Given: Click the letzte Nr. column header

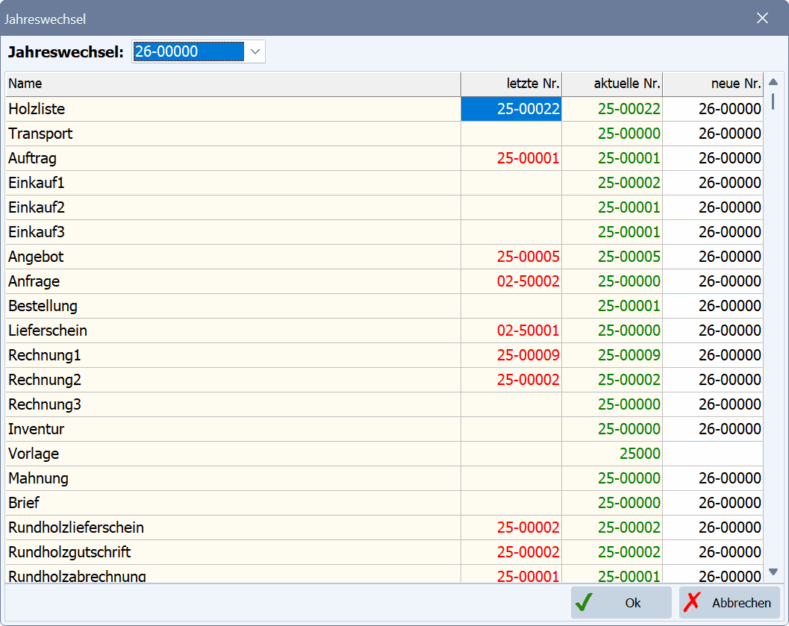Looking at the screenshot, I should [x=511, y=84].
